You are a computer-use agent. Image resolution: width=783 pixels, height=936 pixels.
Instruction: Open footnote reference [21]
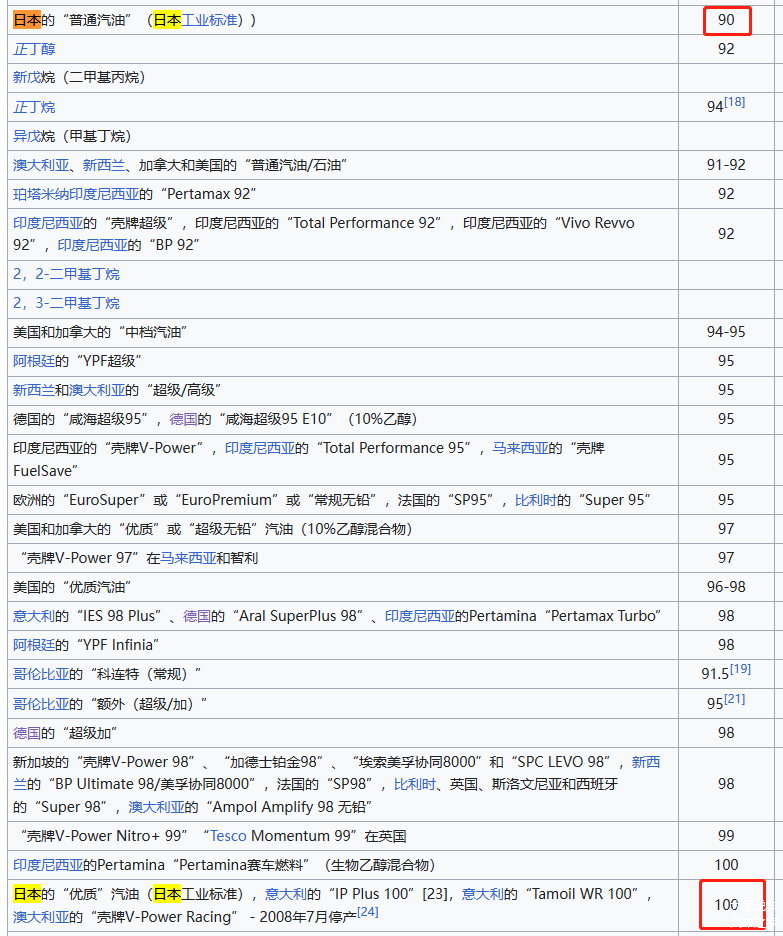pos(734,699)
